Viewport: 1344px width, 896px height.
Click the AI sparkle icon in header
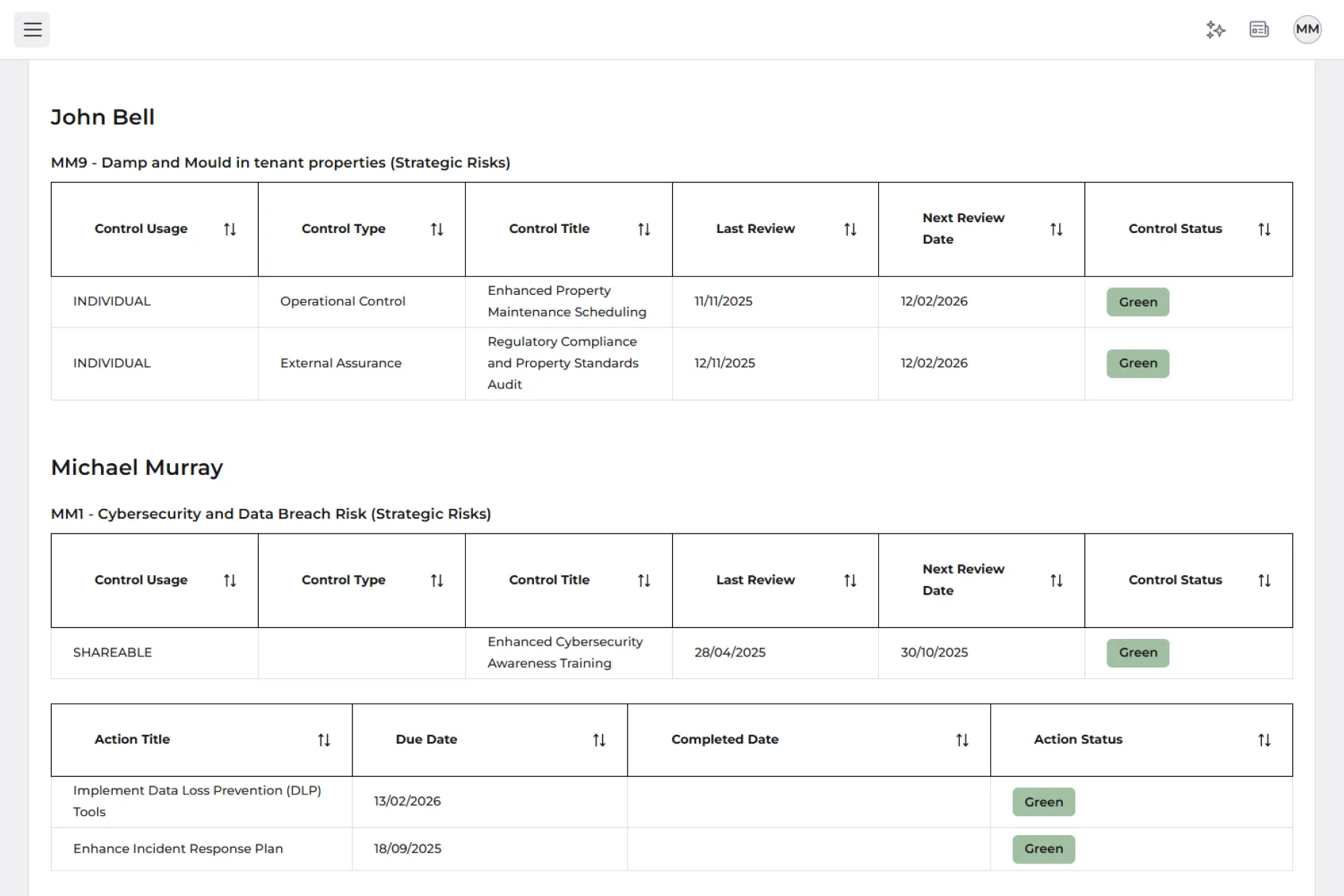pyautogui.click(x=1215, y=30)
